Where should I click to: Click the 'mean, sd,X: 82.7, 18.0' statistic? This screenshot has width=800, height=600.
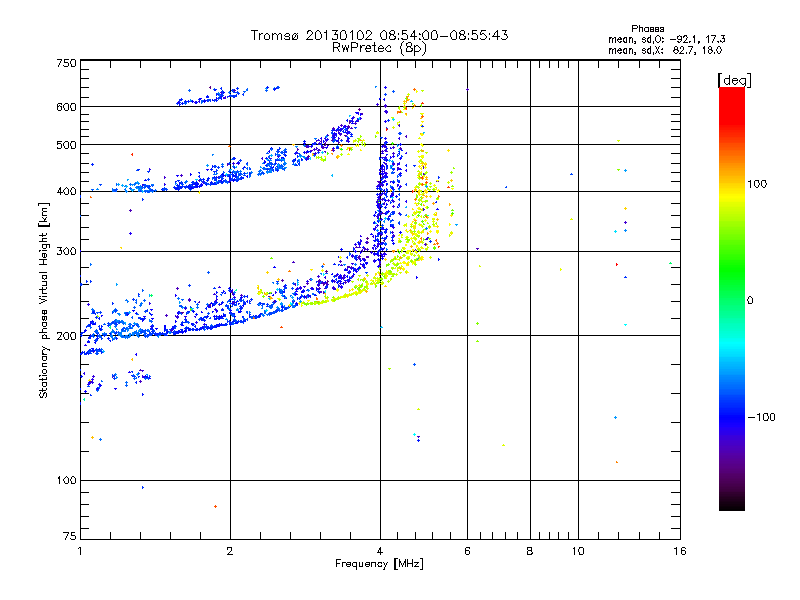[665, 50]
